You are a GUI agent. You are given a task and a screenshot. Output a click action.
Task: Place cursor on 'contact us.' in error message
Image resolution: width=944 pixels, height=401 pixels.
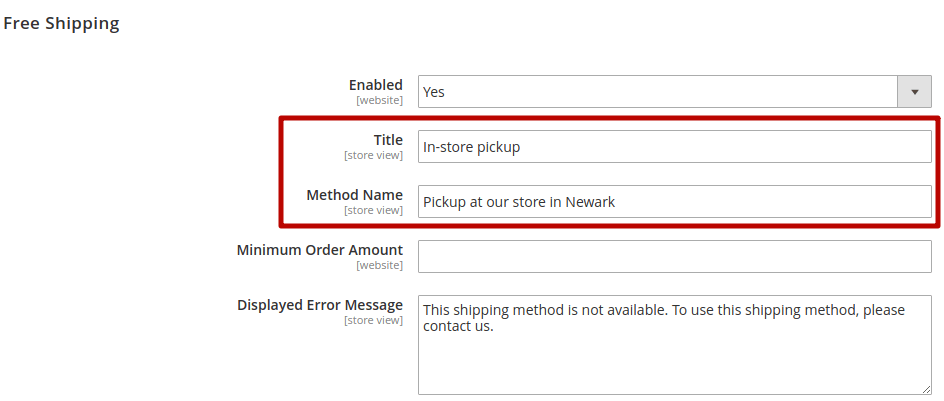[458, 326]
